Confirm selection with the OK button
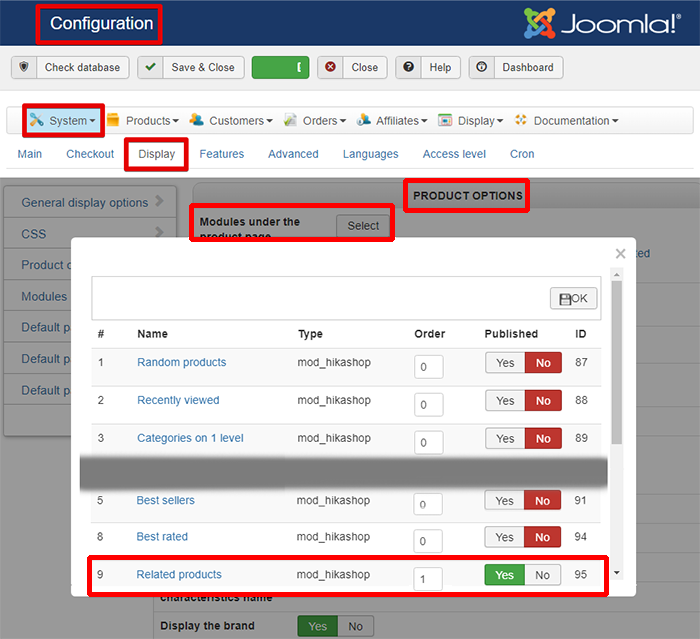Screen dimensions: 700x639 pos(573,298)
